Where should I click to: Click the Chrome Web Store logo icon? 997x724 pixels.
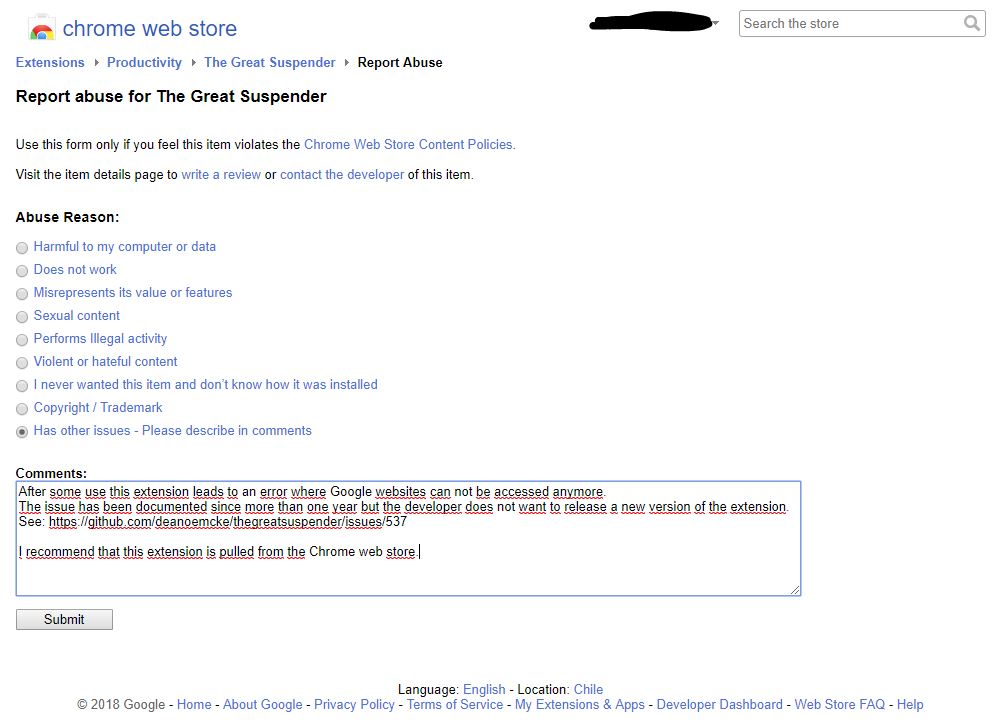click(42, 28)
